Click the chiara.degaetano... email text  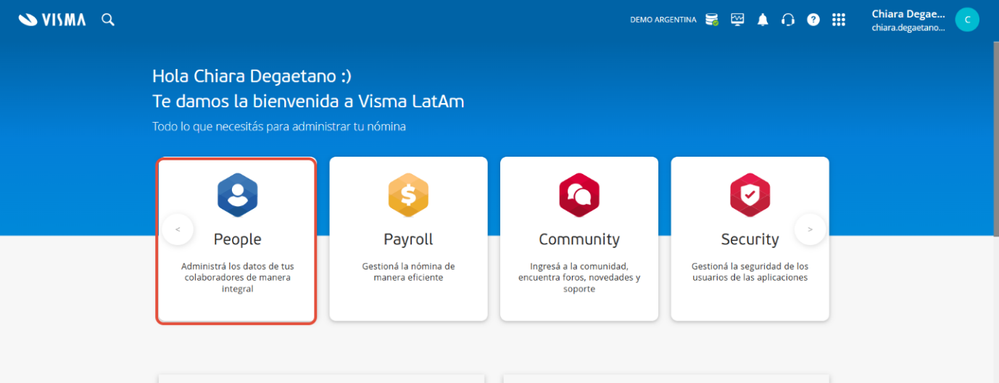point(909,28)
